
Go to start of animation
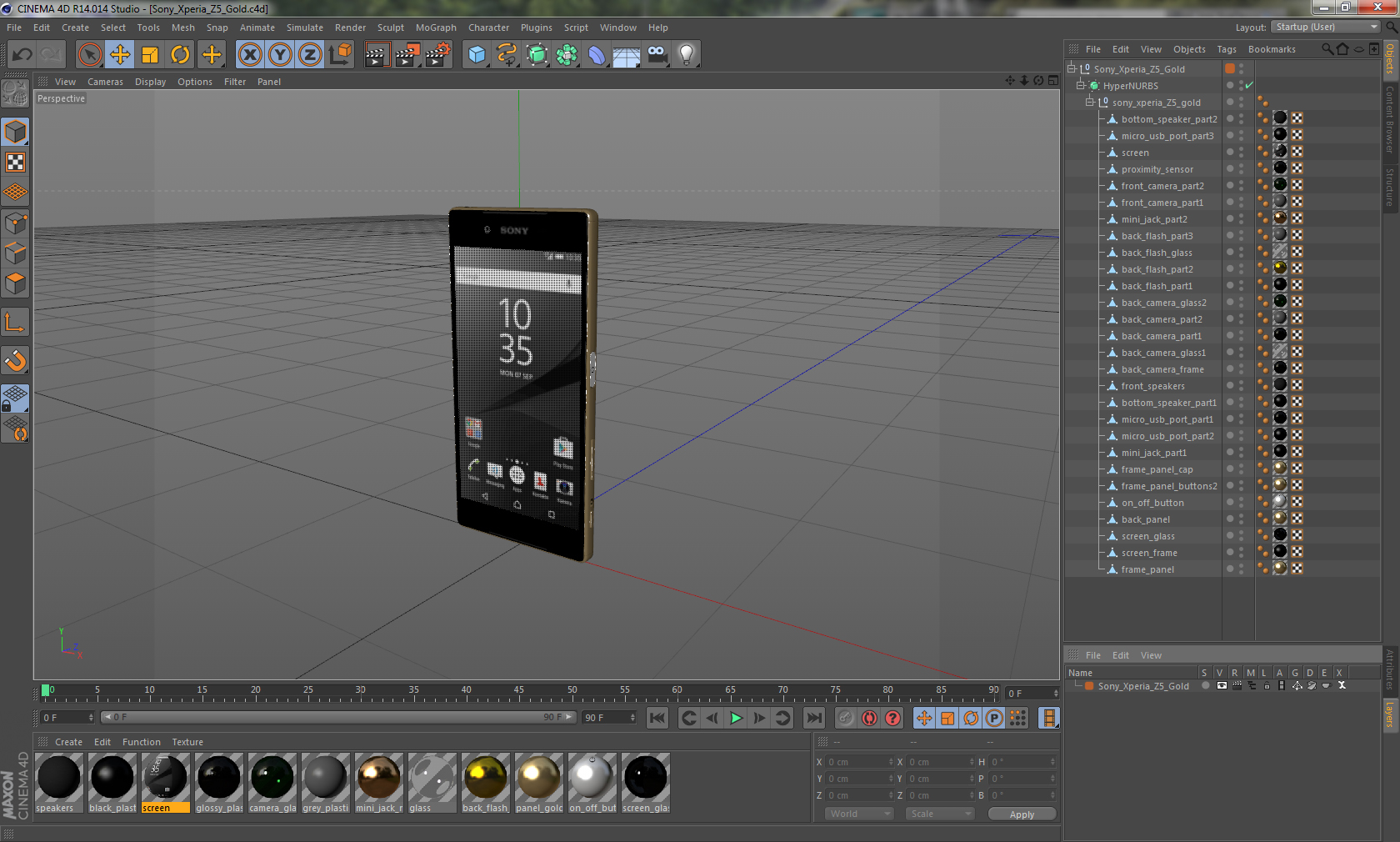657,718
